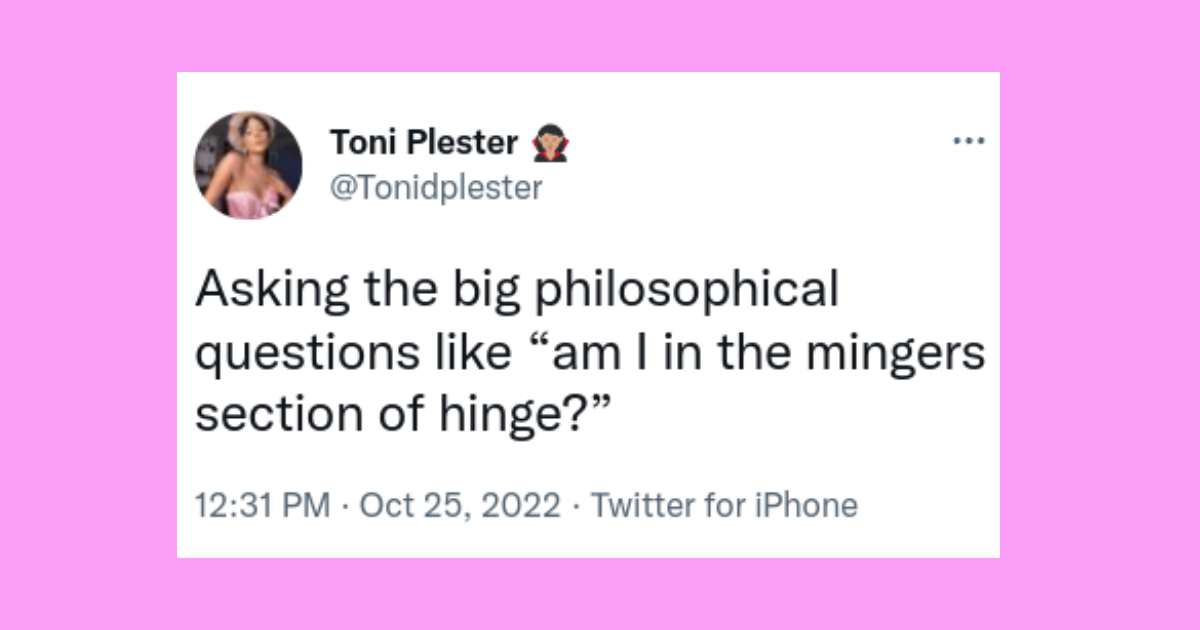Click the 12:31 PM timestamp
Viewport: 1200px width, 630px height.
262,505
